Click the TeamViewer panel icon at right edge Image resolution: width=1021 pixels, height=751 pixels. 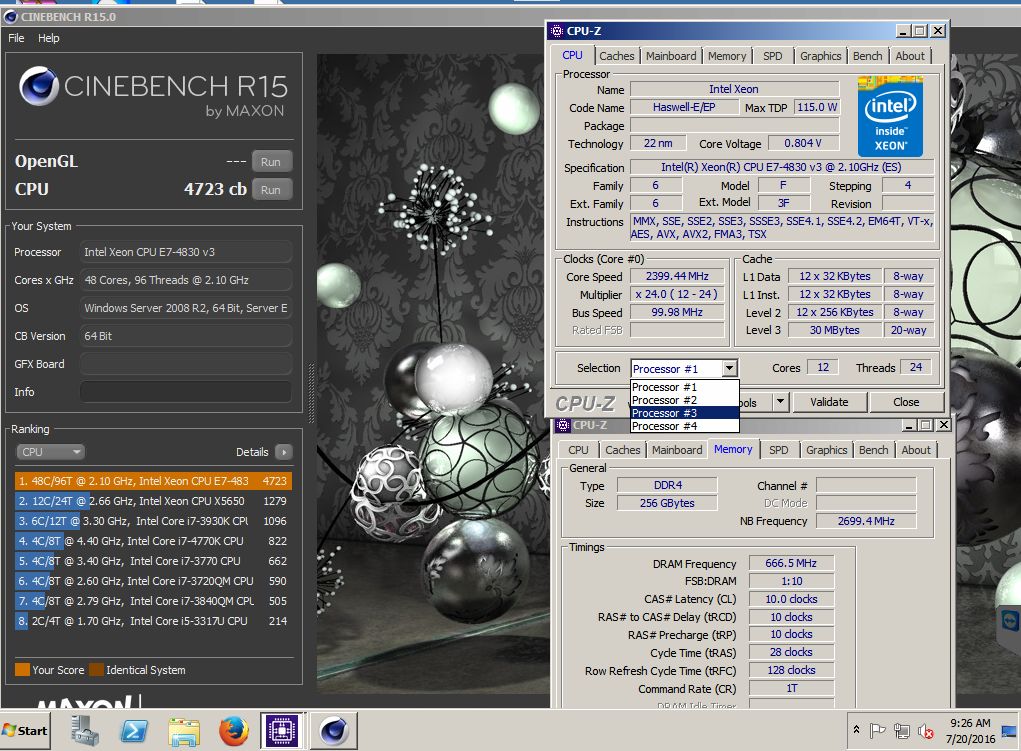(1009, 621)
